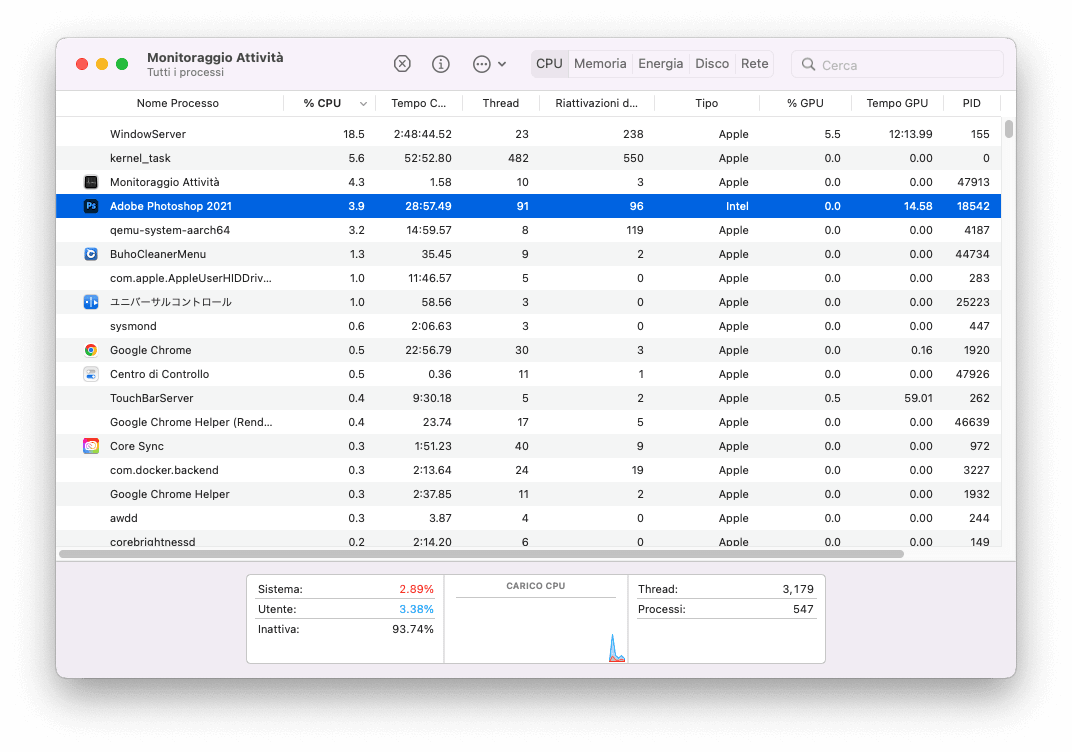Screen dimensions: 1072x752
Task: Select Google Chrome Helper (Rend... row
Action: coord(528,422)
